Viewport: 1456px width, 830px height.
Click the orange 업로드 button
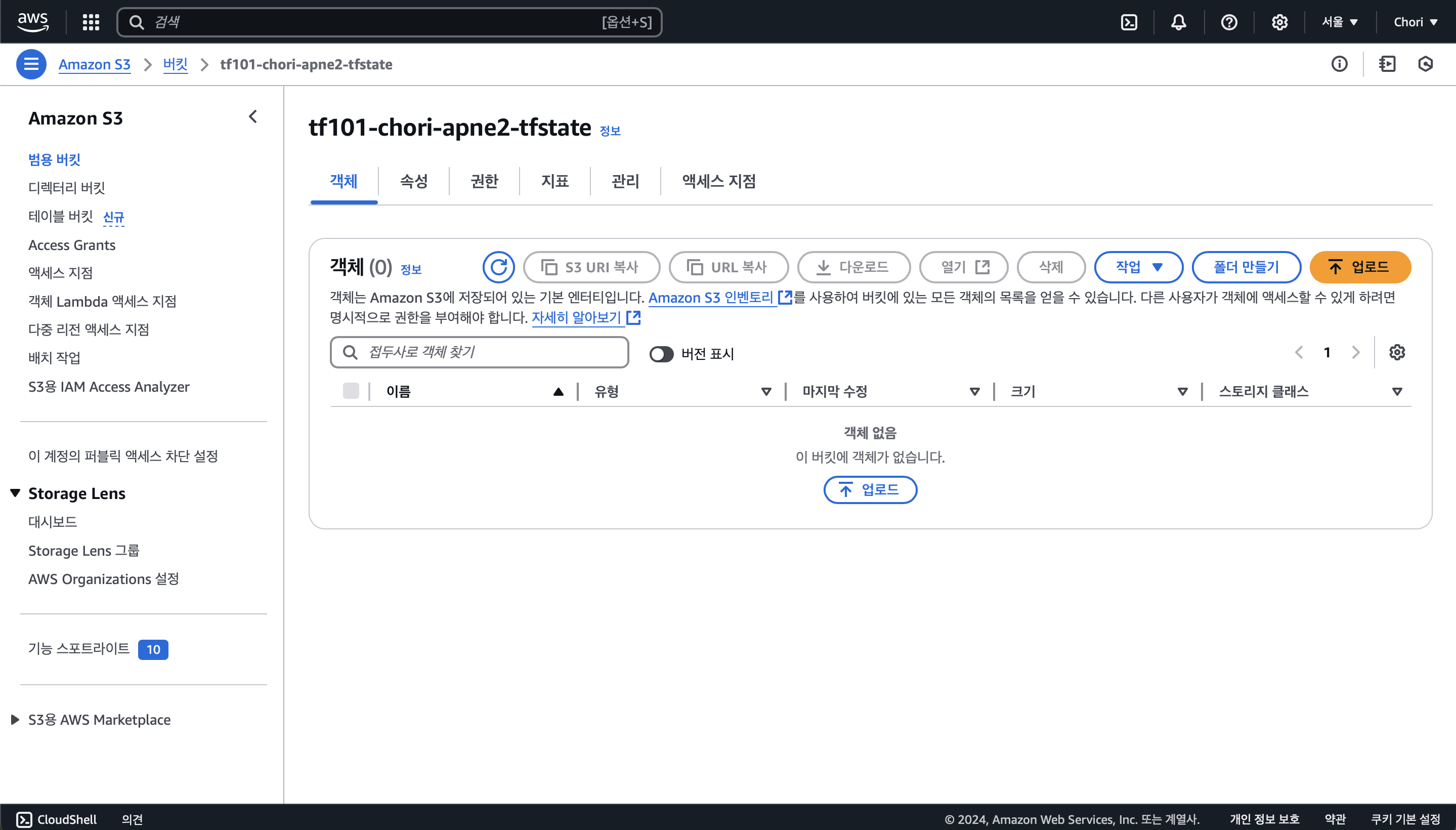coord(1360,267)
